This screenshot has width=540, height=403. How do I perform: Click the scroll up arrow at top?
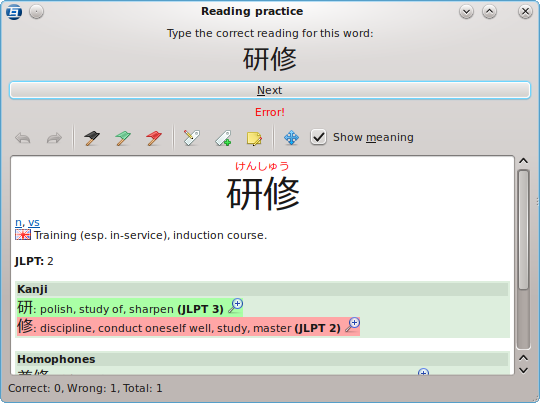[x=523, y=161]
